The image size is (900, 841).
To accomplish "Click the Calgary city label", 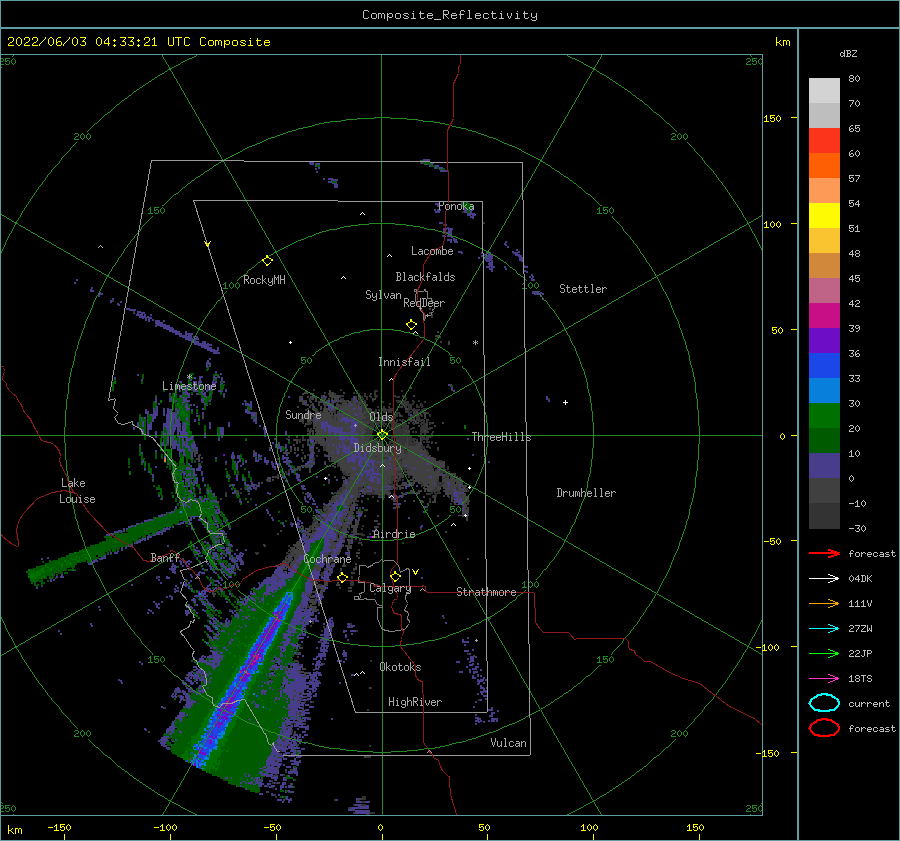I will pyautogui.click(x=390, y=588).
